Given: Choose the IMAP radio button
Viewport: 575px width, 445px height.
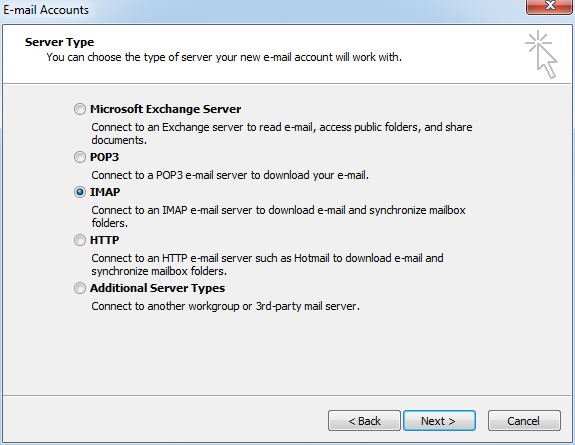Looking at the screenshot, I should click(x=80, y=192).
